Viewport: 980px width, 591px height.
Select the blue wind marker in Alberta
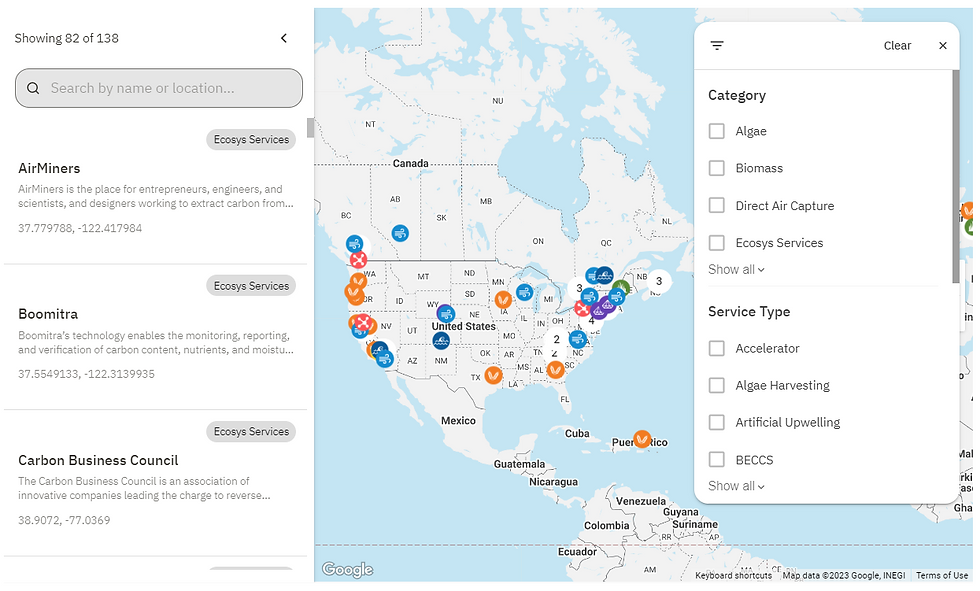[x=400, y=233]
